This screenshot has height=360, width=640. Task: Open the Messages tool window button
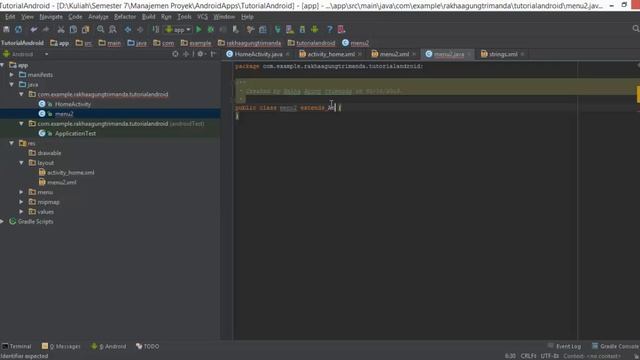[61, 346]
